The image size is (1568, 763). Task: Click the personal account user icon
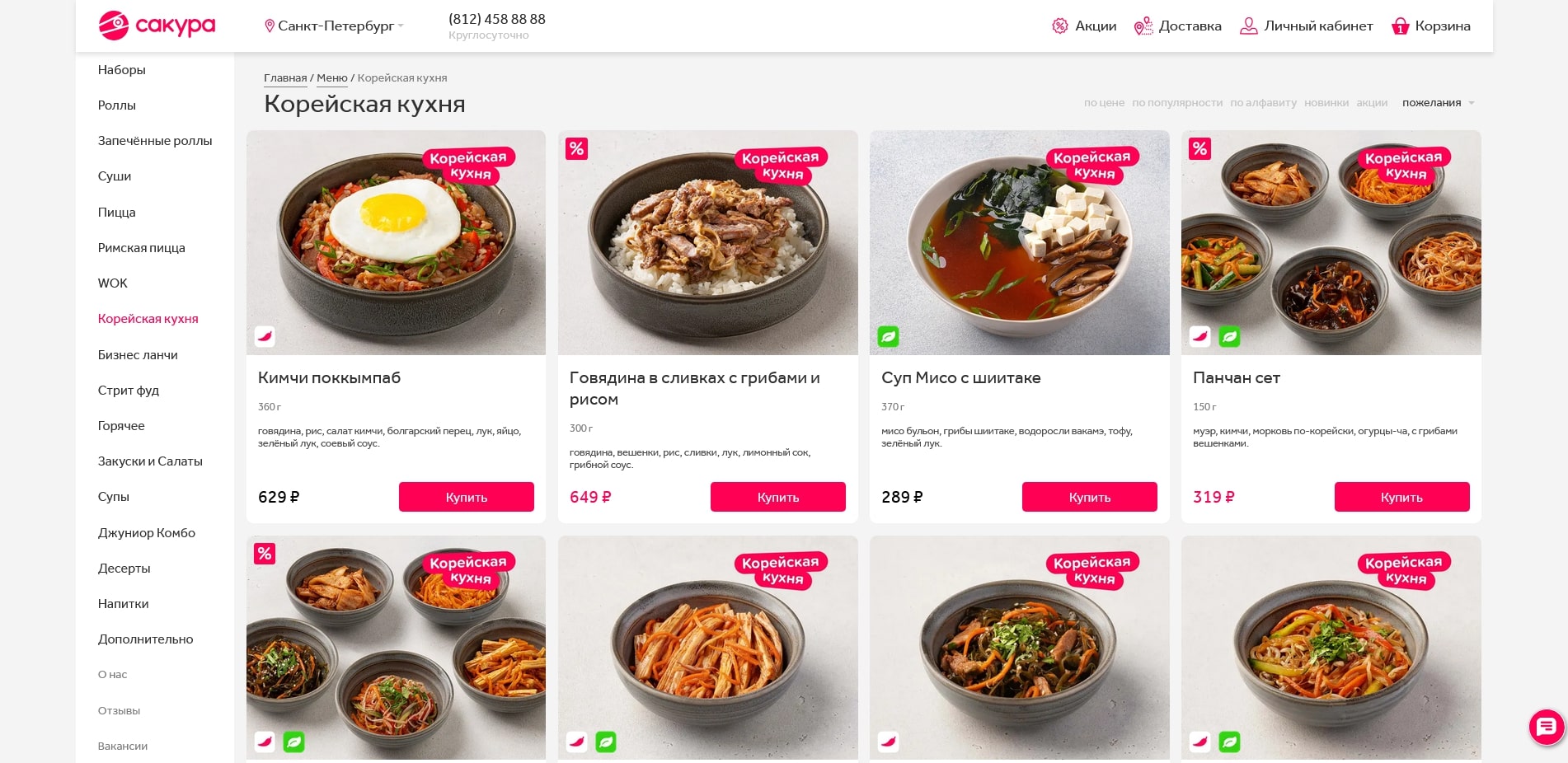1249,26
